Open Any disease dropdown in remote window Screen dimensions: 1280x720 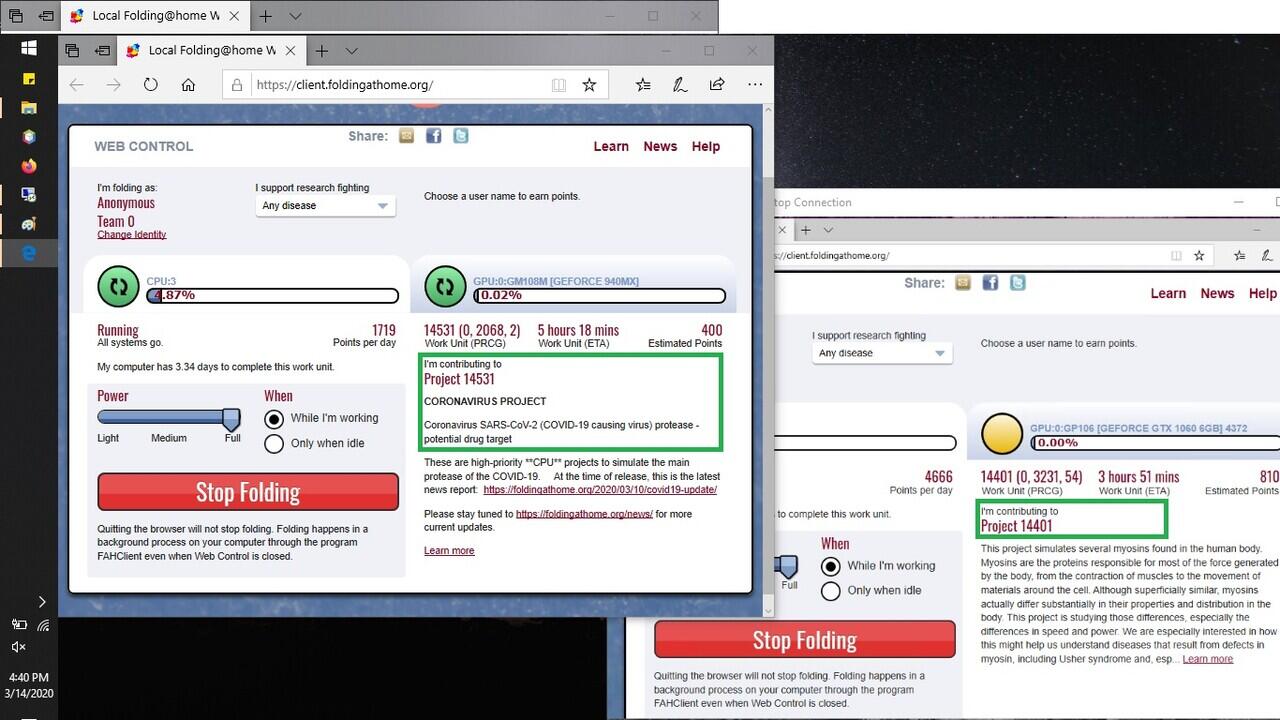tap(882, 353)
